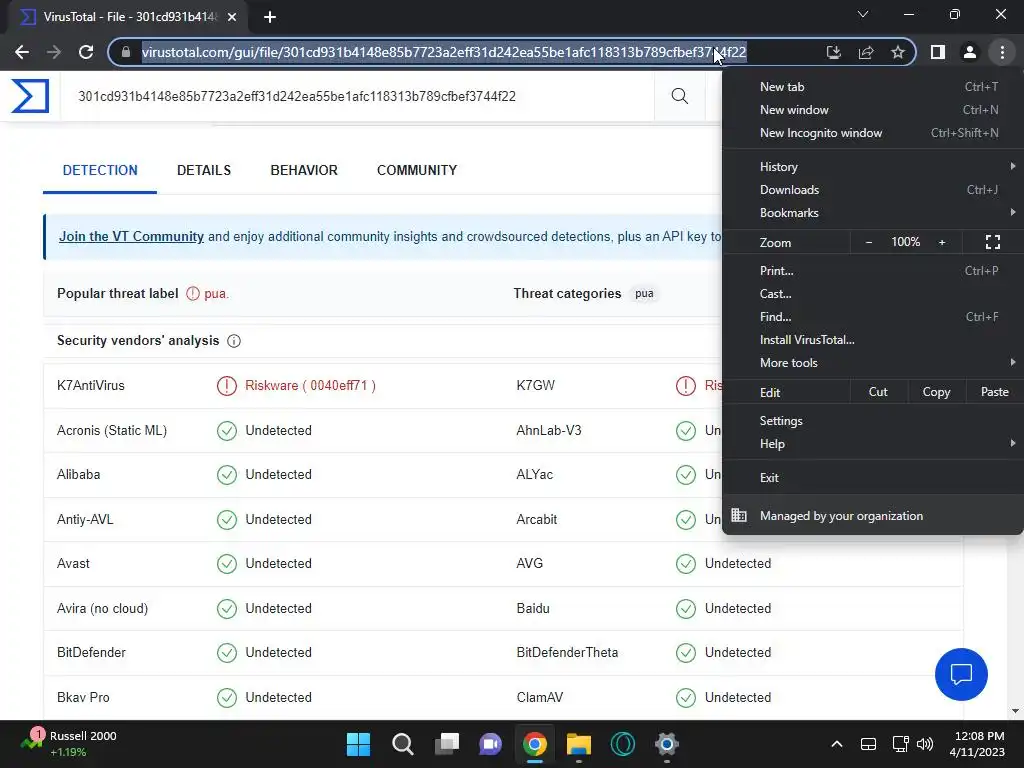Click Paste in the Edit row

(995, 392)
